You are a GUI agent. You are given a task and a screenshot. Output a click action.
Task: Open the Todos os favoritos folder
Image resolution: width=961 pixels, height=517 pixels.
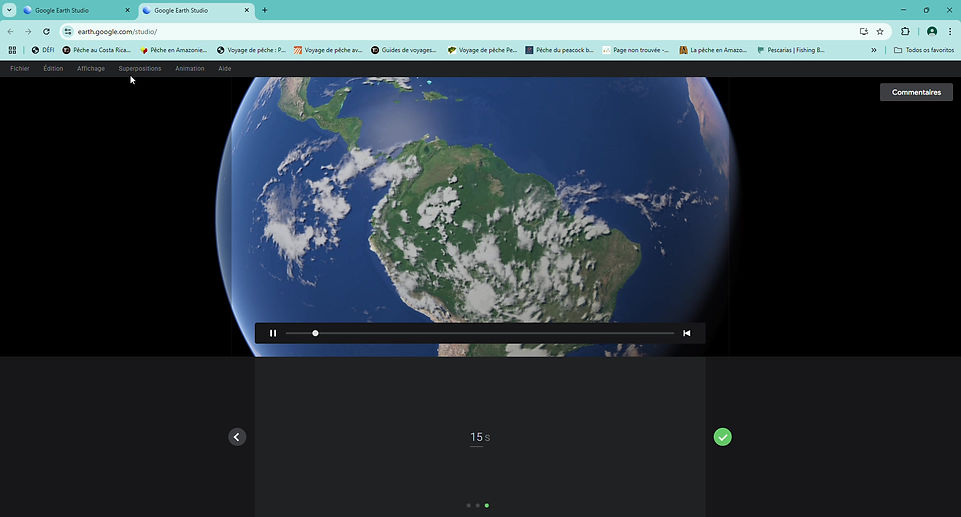pyautogui.click(x=924, y=50)
